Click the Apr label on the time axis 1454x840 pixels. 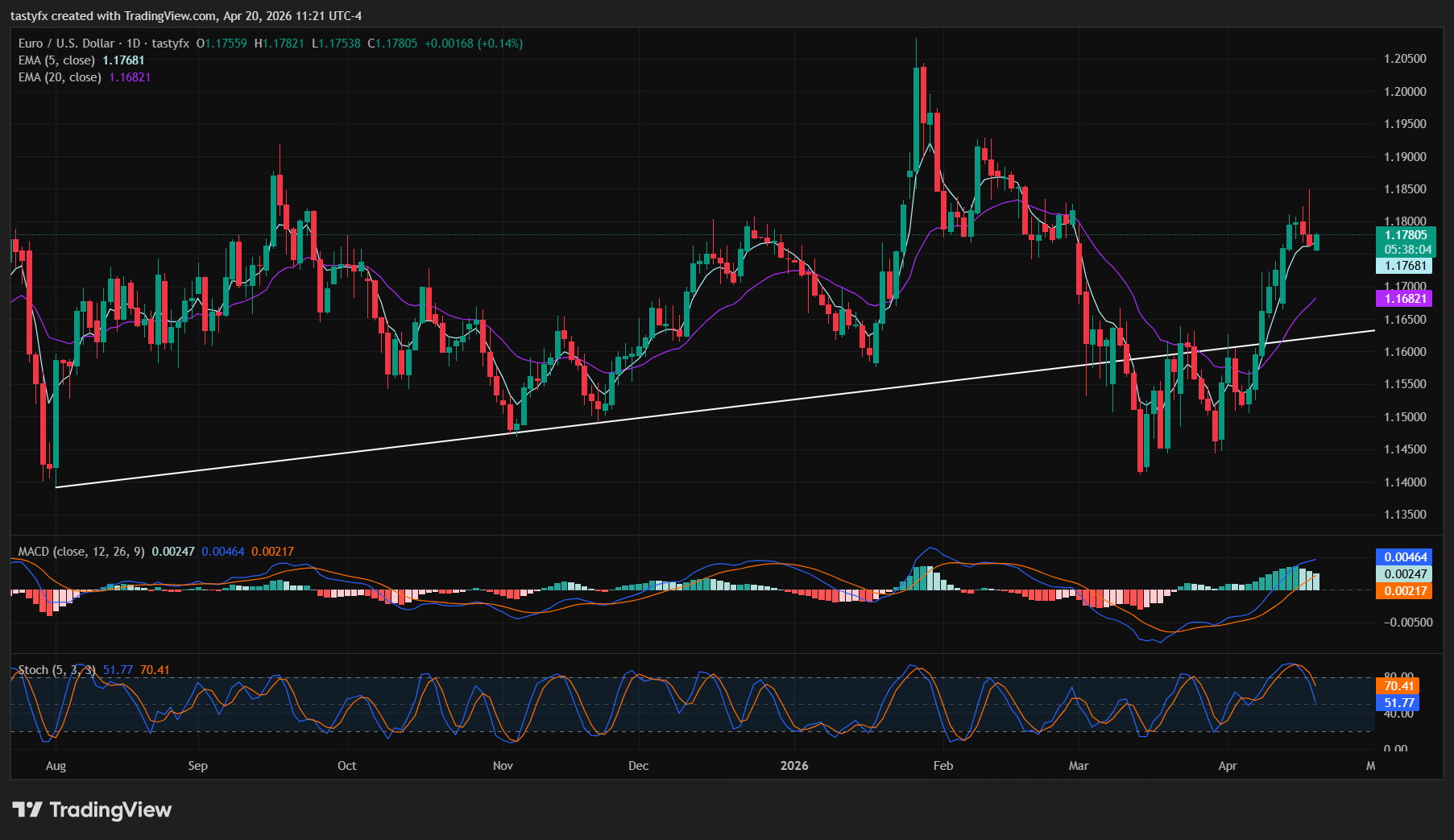[x=1228, y=766]
